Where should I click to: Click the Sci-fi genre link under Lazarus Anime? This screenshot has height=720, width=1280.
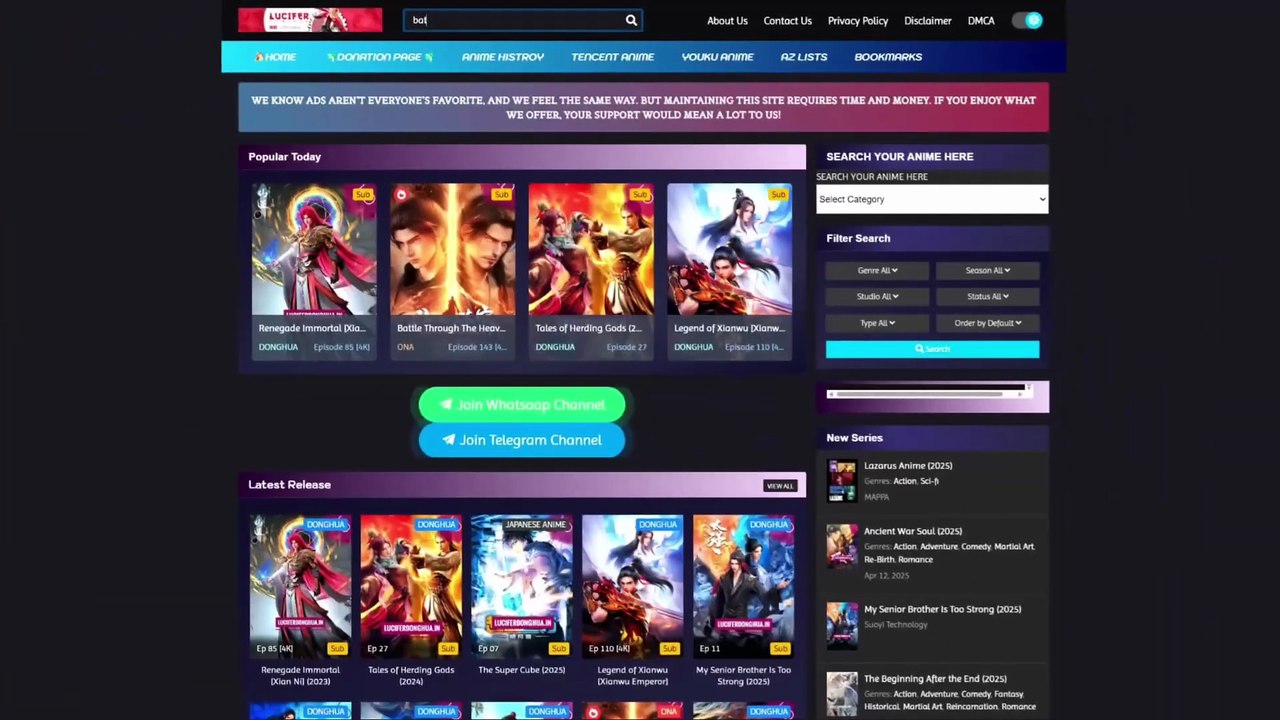[x=929, y=481]
